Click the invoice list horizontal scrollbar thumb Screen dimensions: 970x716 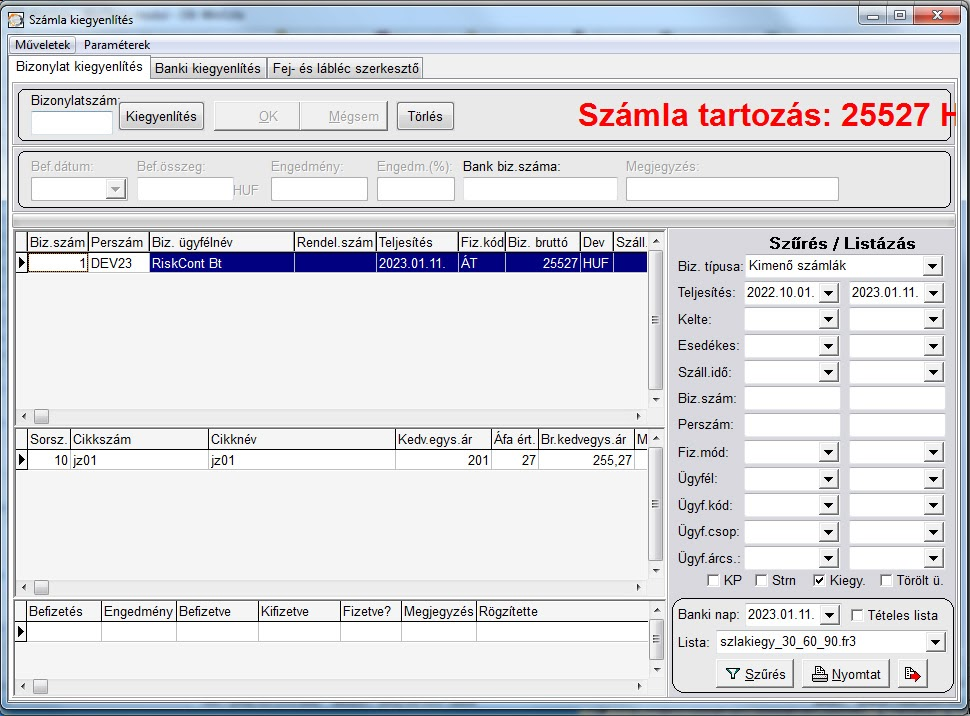[x=41, y=416]
